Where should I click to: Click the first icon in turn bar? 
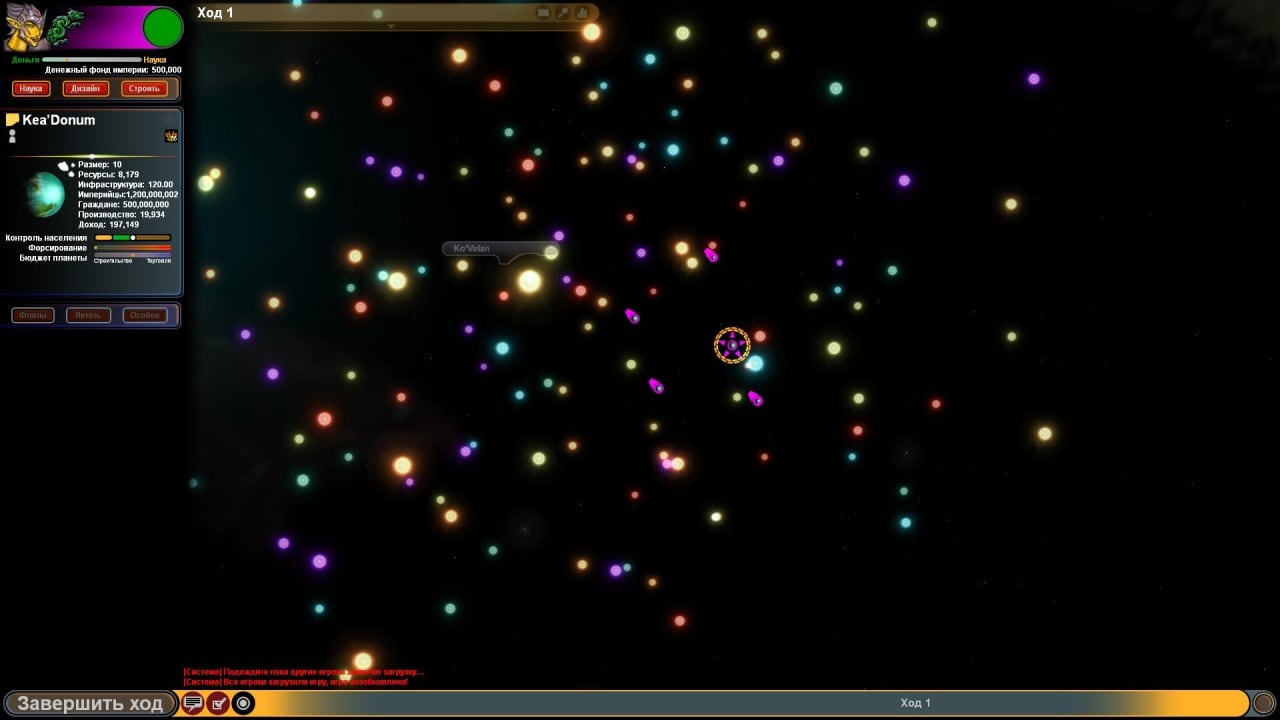click(544, 13)
